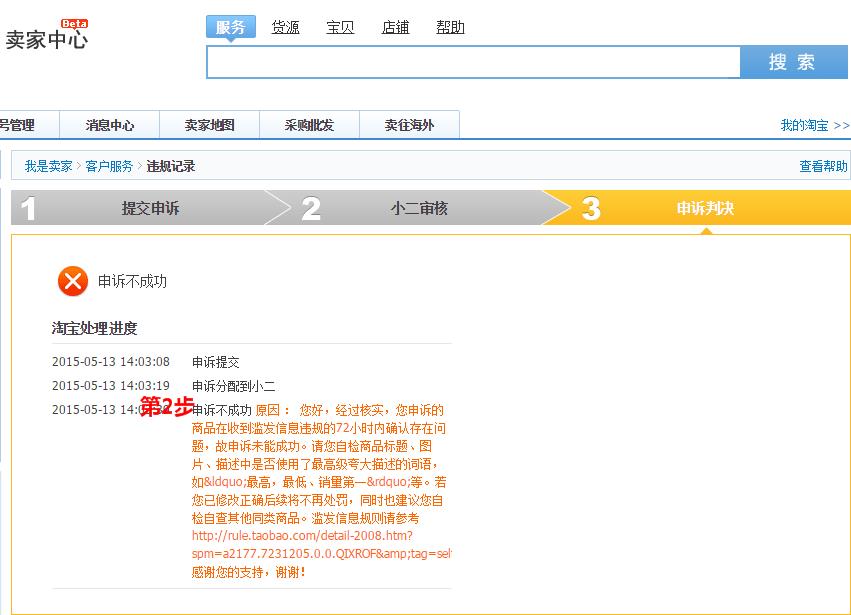Click timestamp 2015-05-13 14:03:08
Viewport: 851px width, 615px height.
coord(111,362)
